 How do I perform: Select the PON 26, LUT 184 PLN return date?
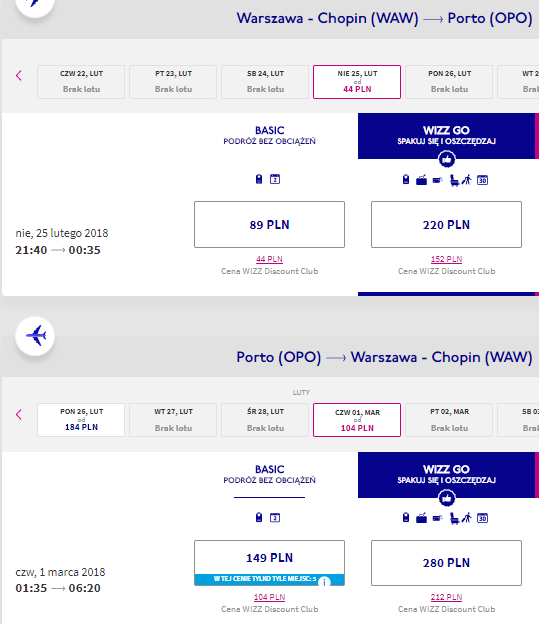pyautogui.click(x=81, y=420)
